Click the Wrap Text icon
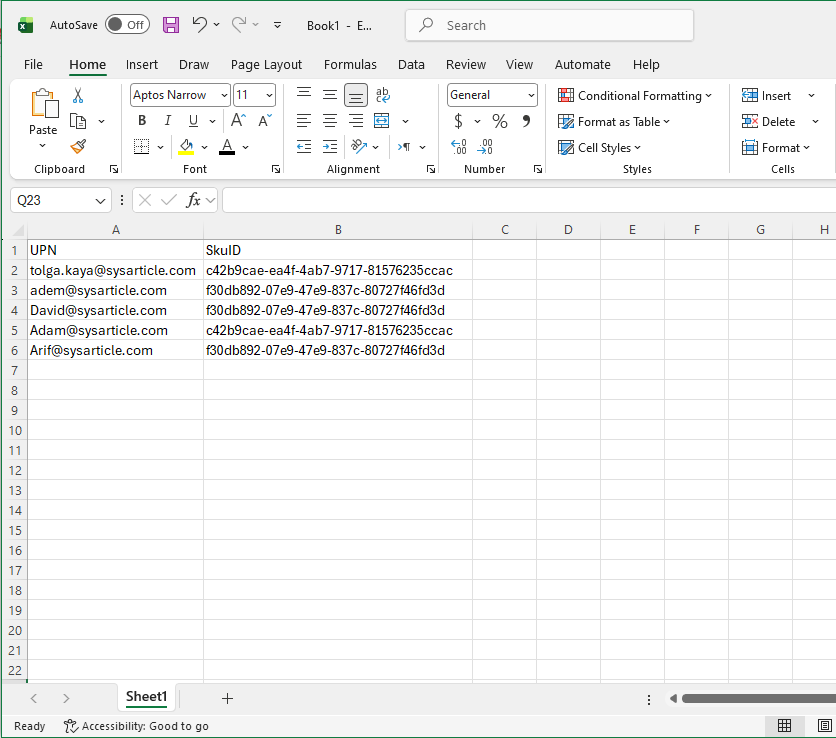Viewport: 836px width, 738px height. click(x=382, y=95)
